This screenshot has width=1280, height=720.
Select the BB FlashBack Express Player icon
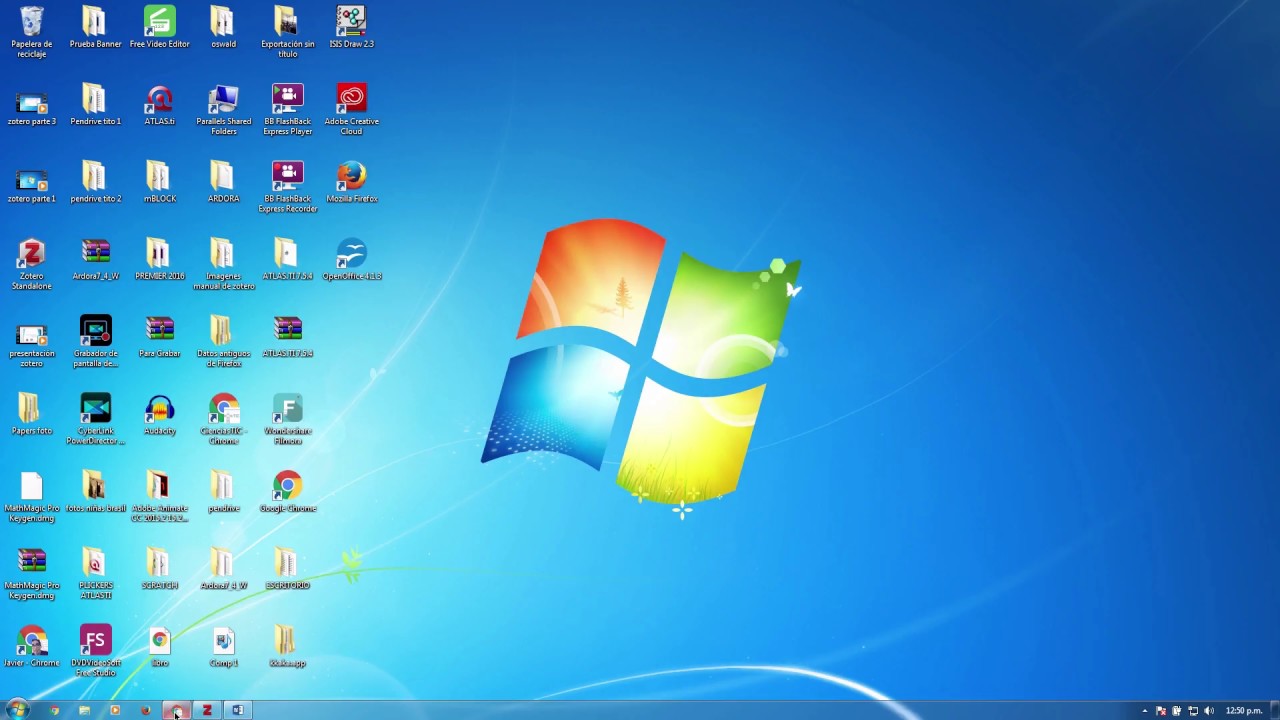[287, 110]
